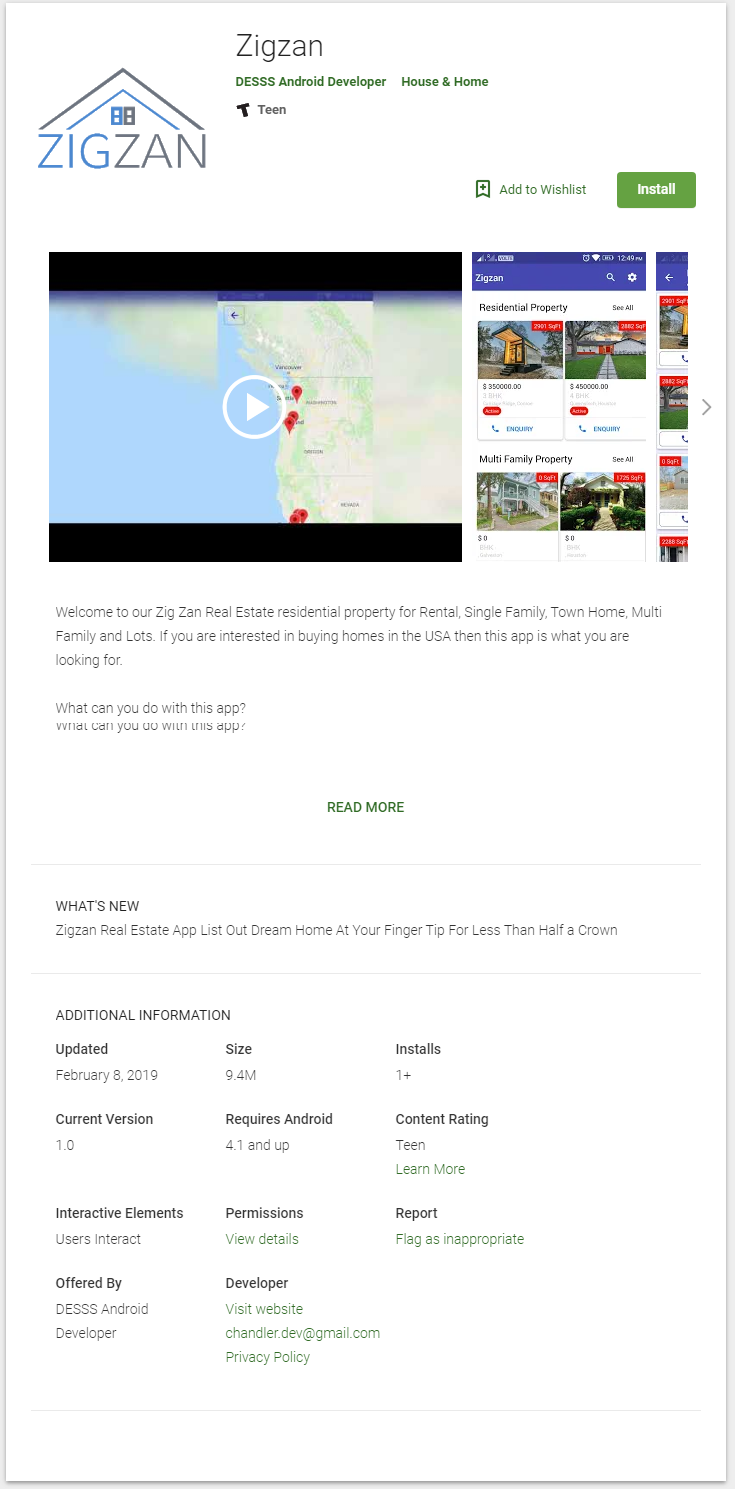The image size is (735, 1489).
Task: Click 'Multi Family Property' in the screenshot
Action: 526,459
